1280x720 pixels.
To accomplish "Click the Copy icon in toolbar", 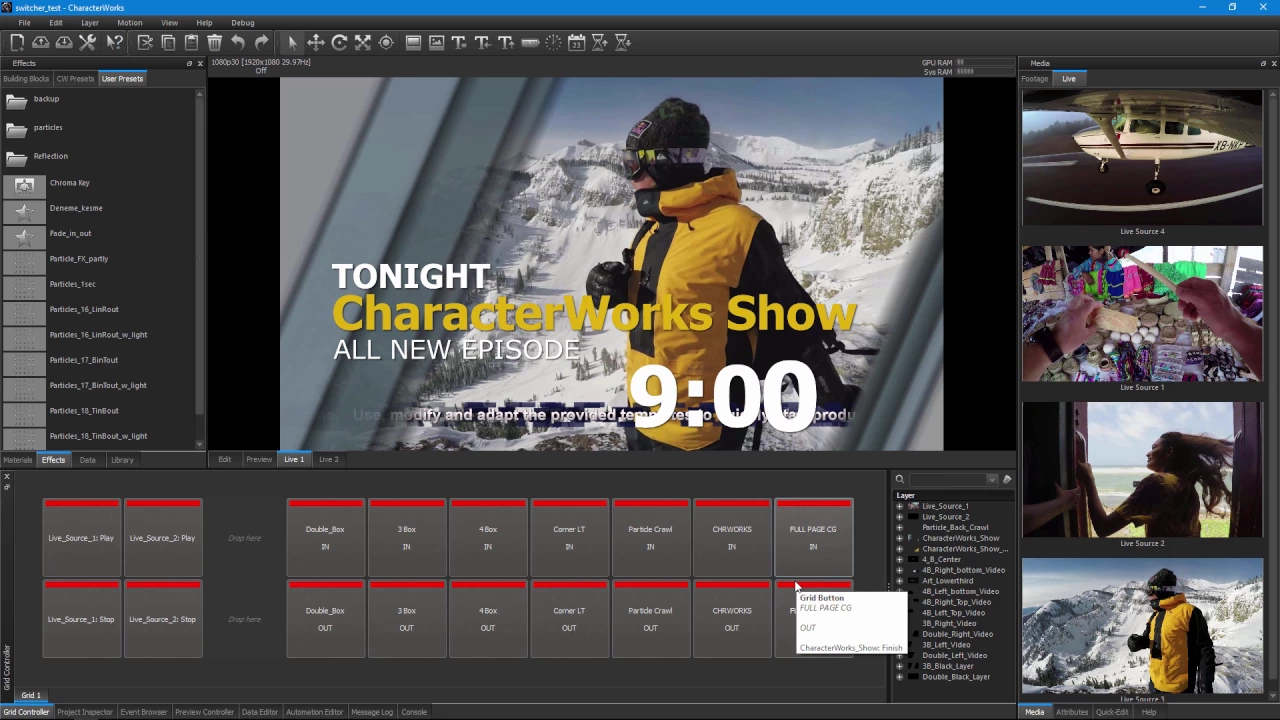I will [x=168, y=42].
